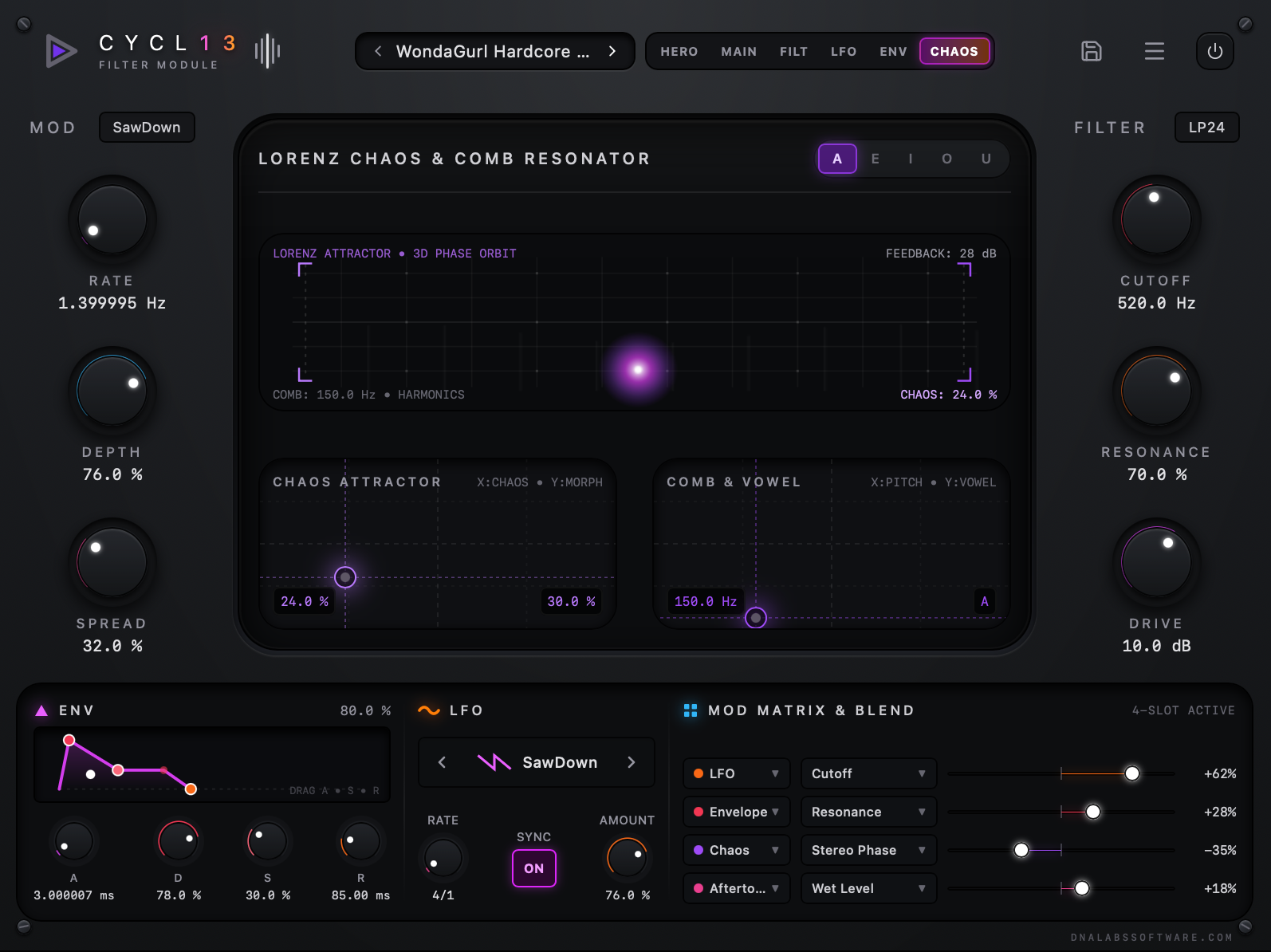Switch to the HERO tab
Viewport: 1271px width, 952px height.
pos(679,51)
